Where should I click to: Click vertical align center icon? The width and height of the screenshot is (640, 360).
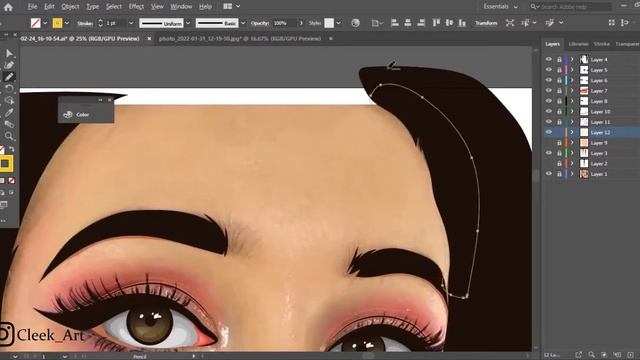pyautogui.click(x=449, y=23)
